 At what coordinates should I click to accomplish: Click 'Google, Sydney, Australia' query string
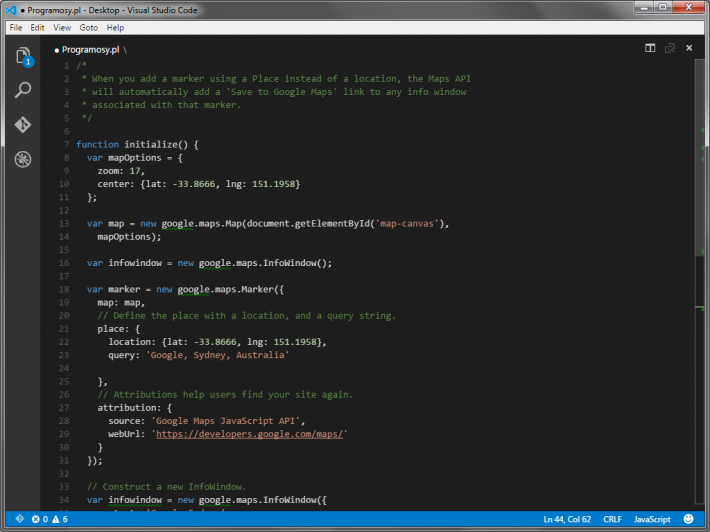pos(217,355)
